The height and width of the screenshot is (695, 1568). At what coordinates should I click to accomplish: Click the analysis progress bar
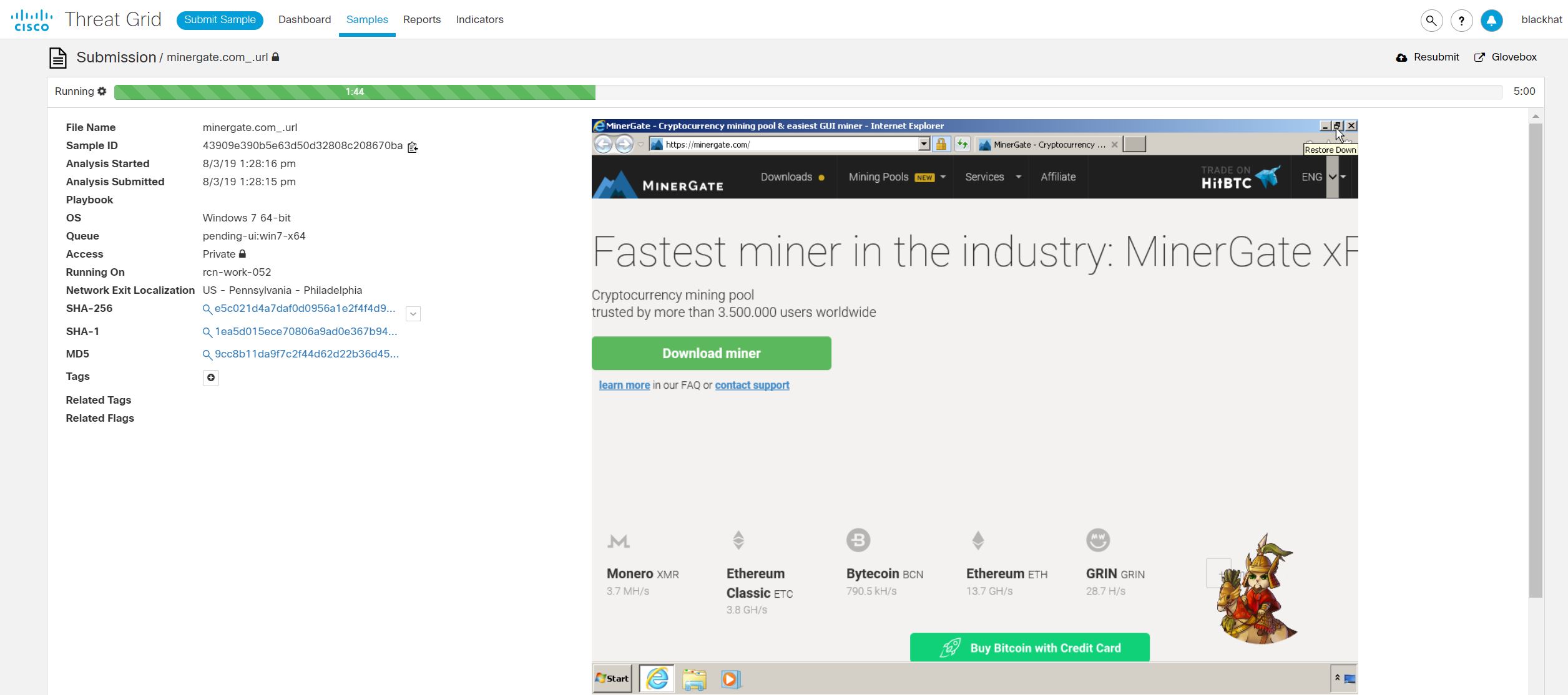(808, 92)
